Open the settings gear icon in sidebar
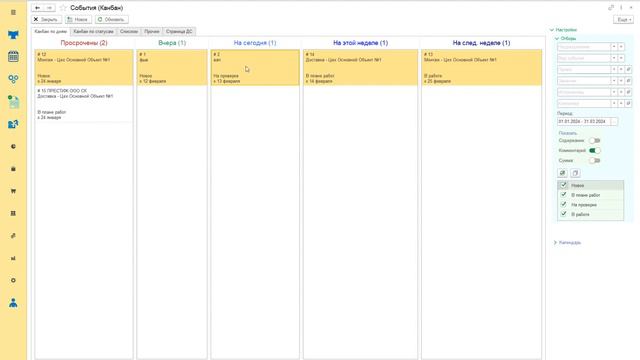The width and height of the screenshot is (640, 360). 13,280
